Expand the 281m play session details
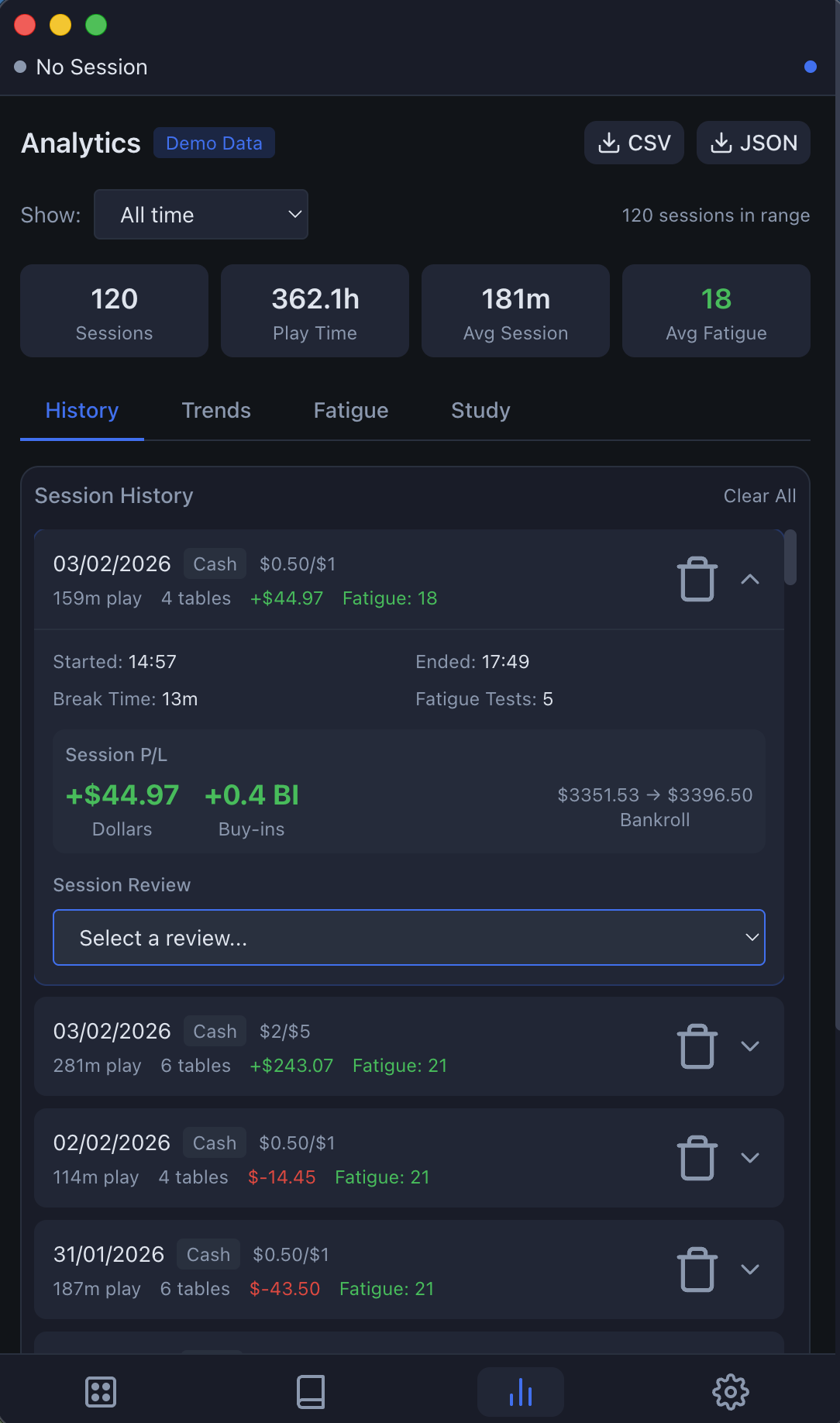This screenshot has width=840, height=1423. click(x=749, y=1046)
